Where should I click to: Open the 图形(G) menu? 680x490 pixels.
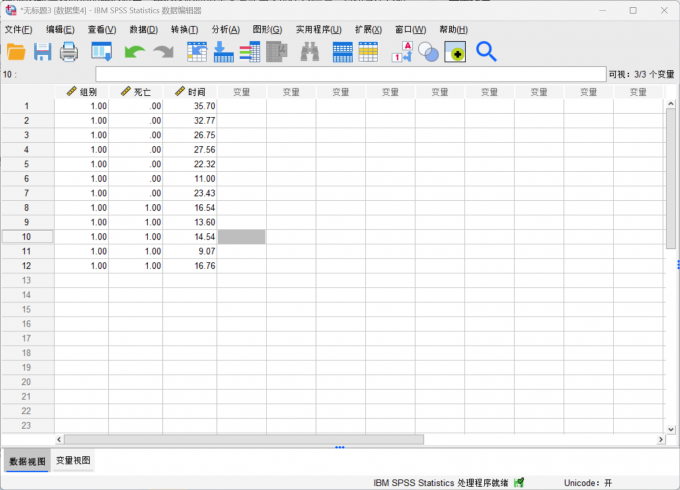click(267, 29)
